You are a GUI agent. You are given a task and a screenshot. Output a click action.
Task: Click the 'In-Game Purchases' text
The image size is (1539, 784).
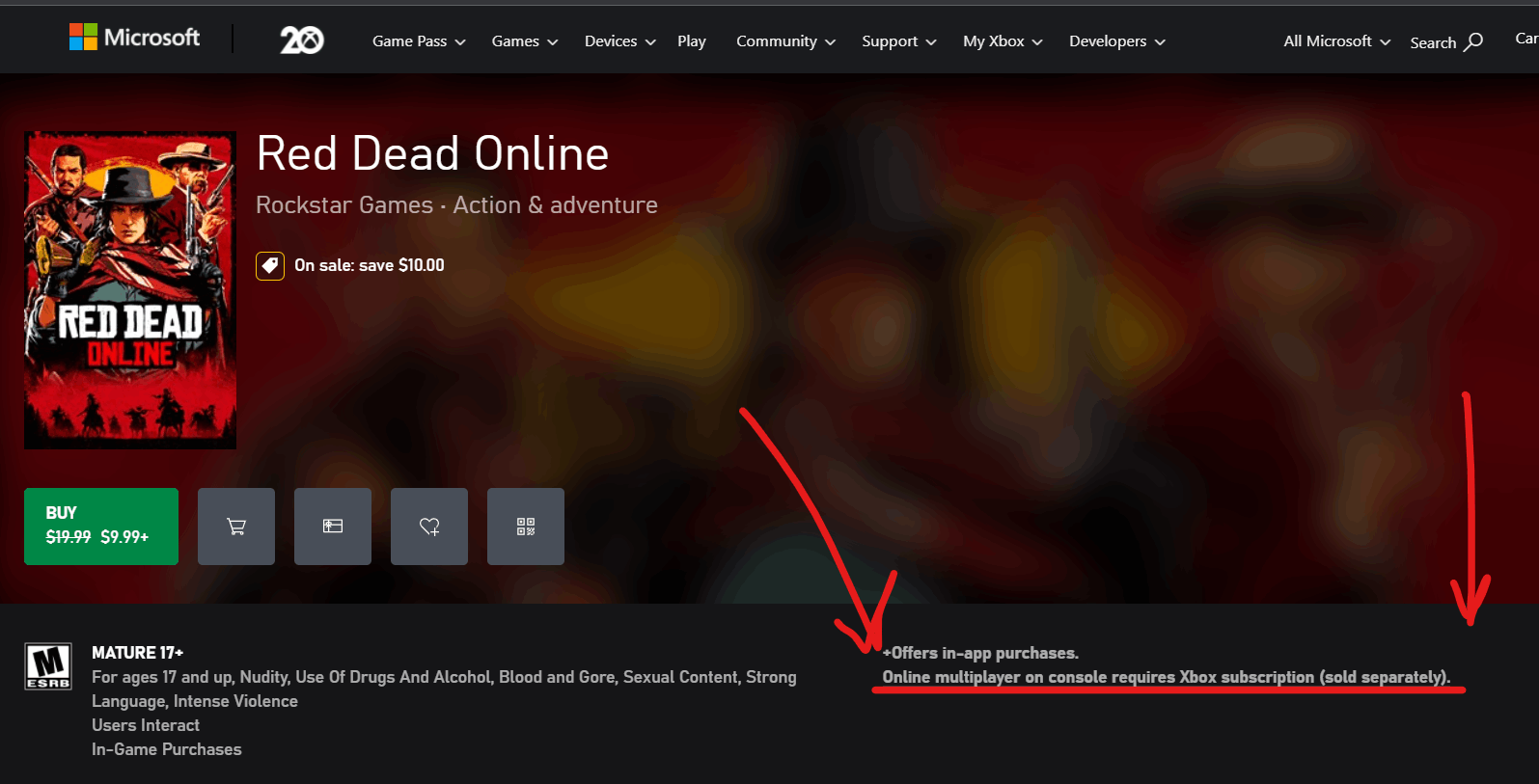click(167, 749)
